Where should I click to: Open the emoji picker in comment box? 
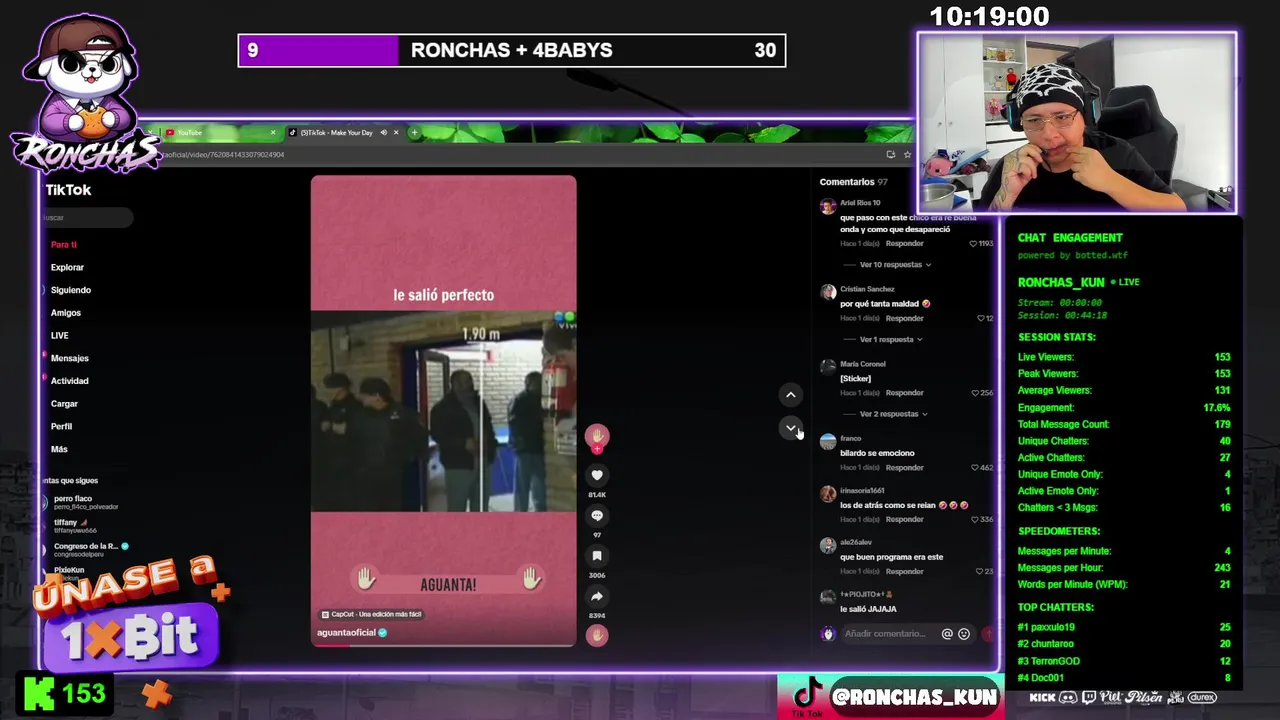[x=964, y=634]
